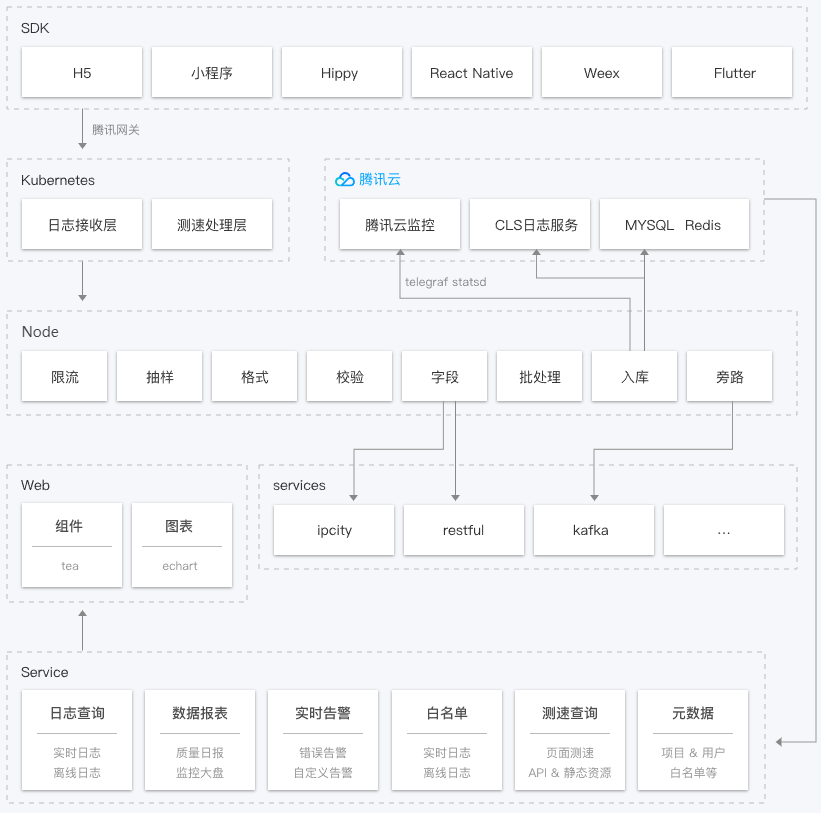Click the telegraf statsd label
821x813 pixels.
tap(446, 282)
